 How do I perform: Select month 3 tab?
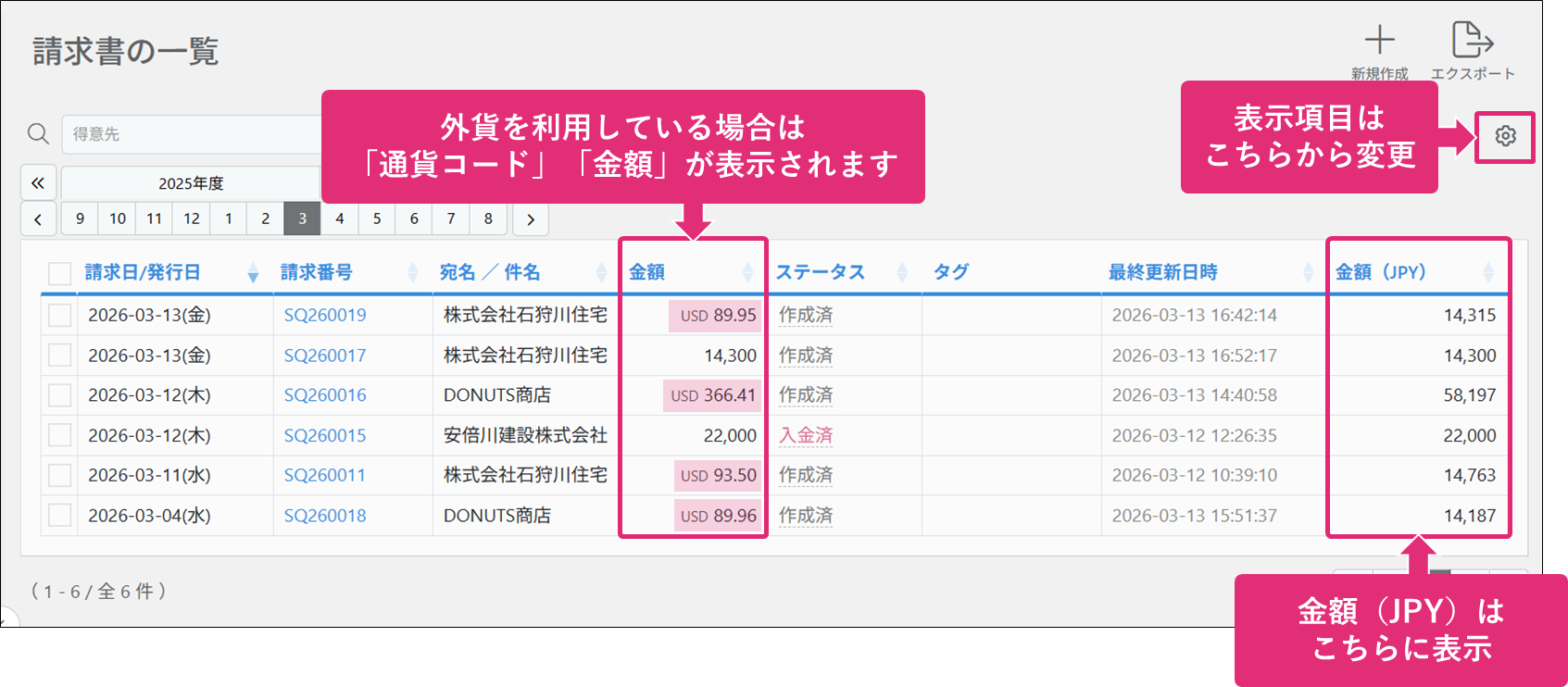coord(302,219)
